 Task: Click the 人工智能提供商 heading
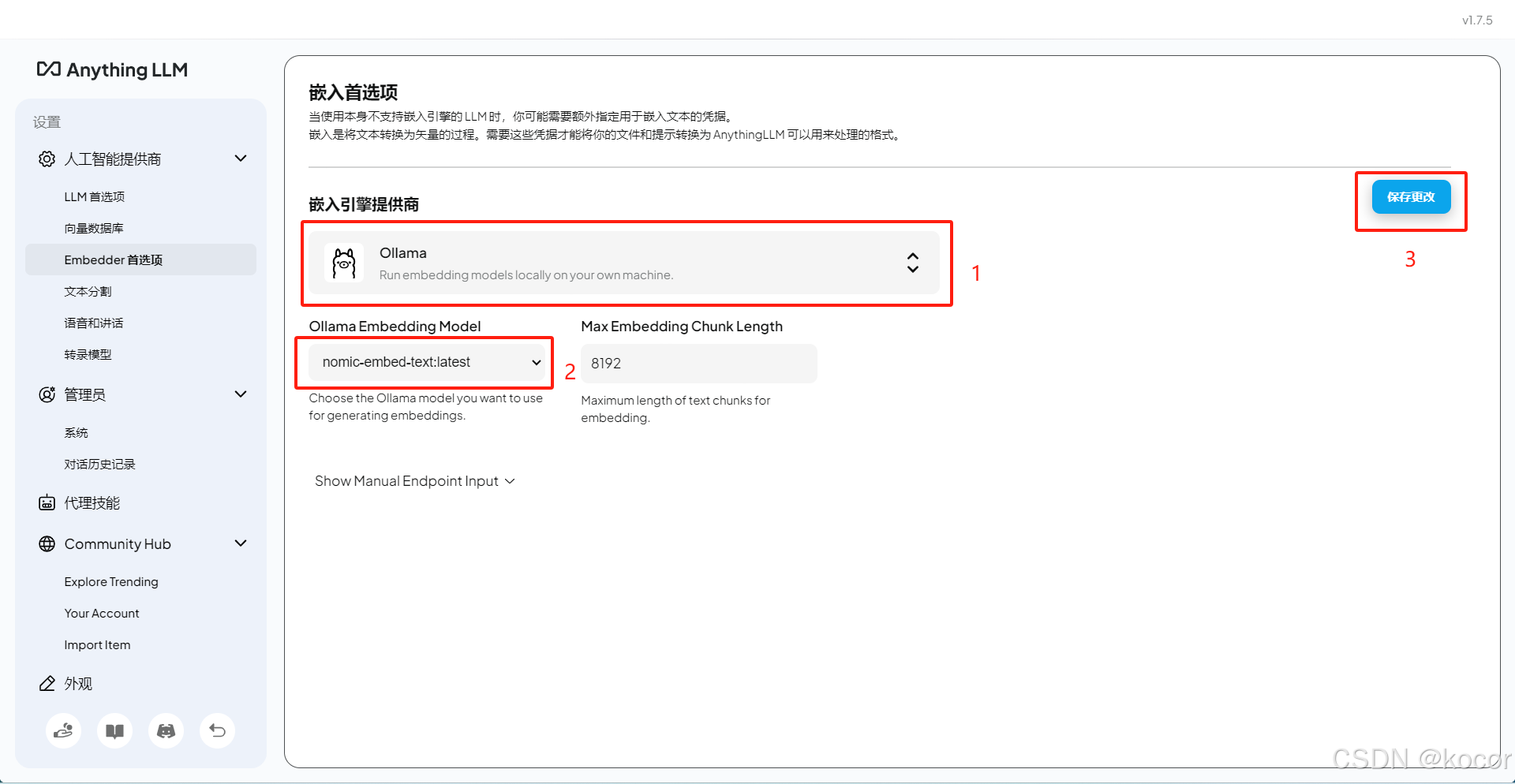113,159
